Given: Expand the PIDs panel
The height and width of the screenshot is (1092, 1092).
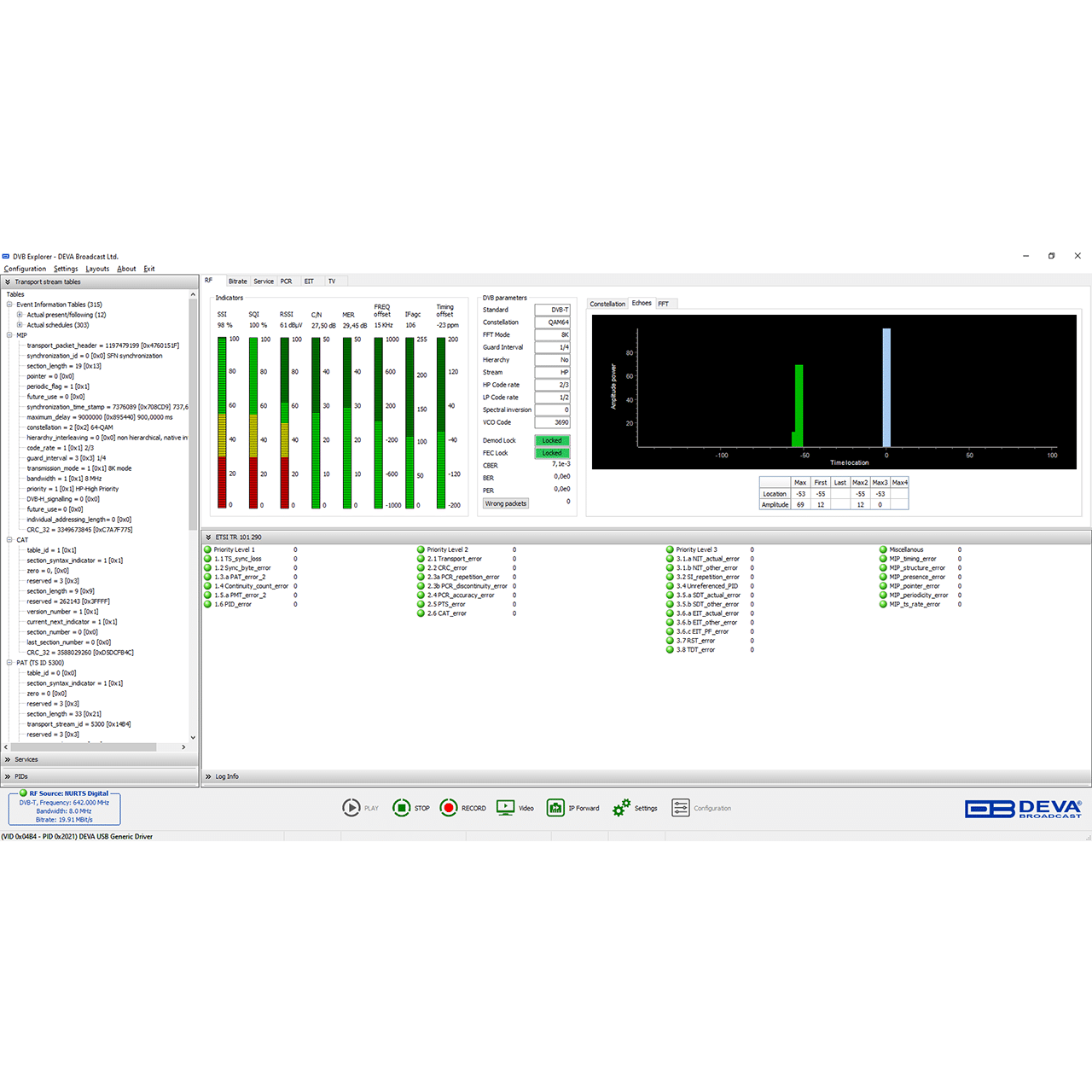Looking at the screenshot, I should [x=8, y=776].
